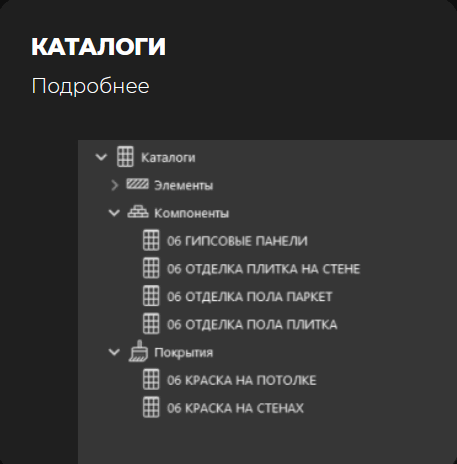
Task: Click the Элементы hatched wall icon
Action: 137,184
